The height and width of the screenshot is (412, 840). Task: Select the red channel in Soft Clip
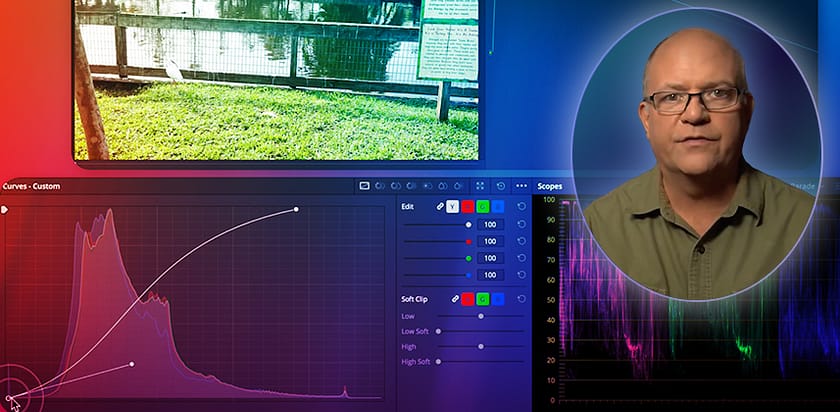click(468, 299)
